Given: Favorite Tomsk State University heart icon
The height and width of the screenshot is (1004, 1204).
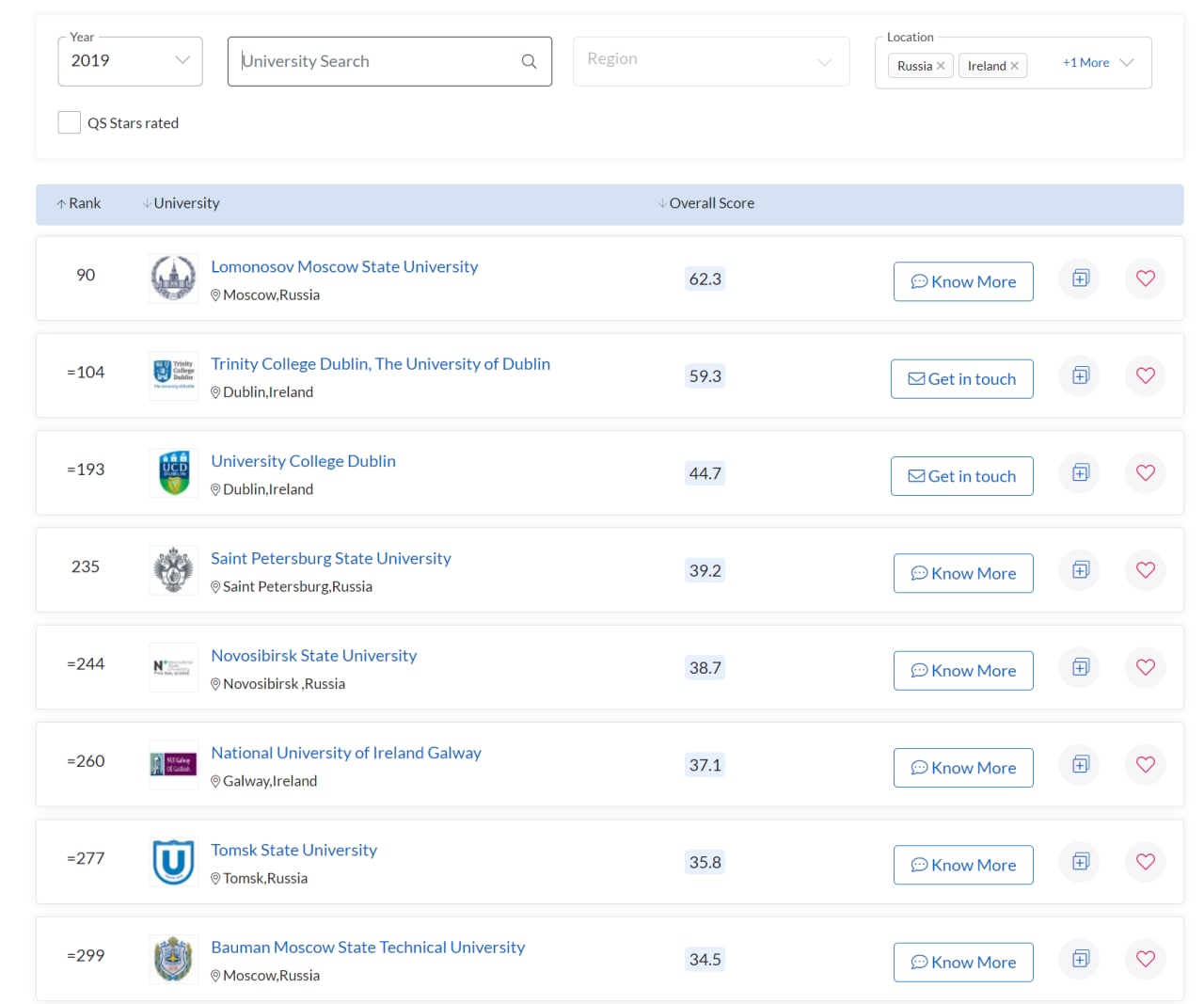Looking at the screenshot, I should tap(1145, 862).
